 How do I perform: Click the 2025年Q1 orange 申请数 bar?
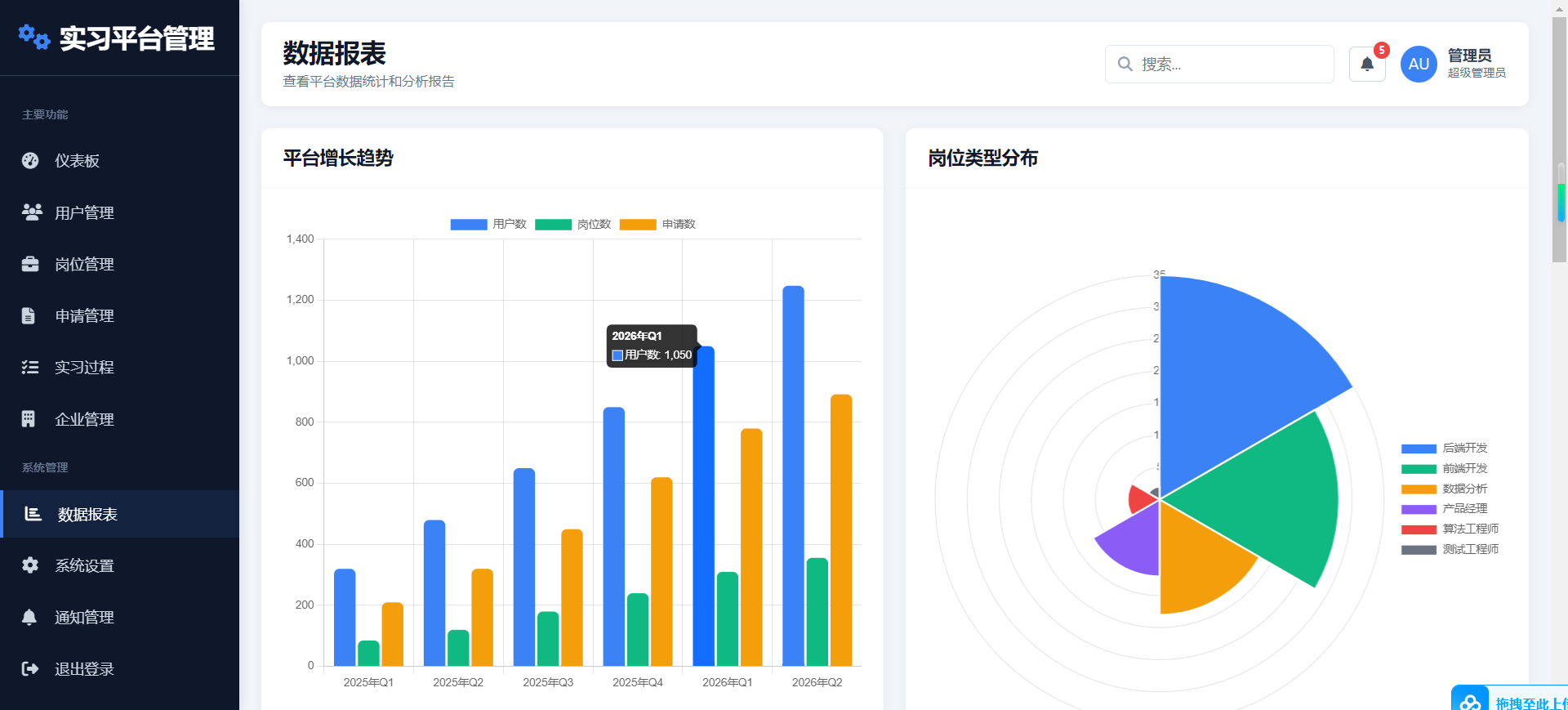(392, 634)
